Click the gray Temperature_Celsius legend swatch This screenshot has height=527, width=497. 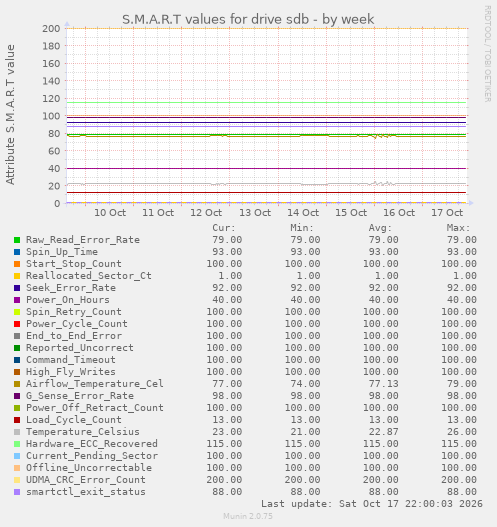[x=17, y=432]
